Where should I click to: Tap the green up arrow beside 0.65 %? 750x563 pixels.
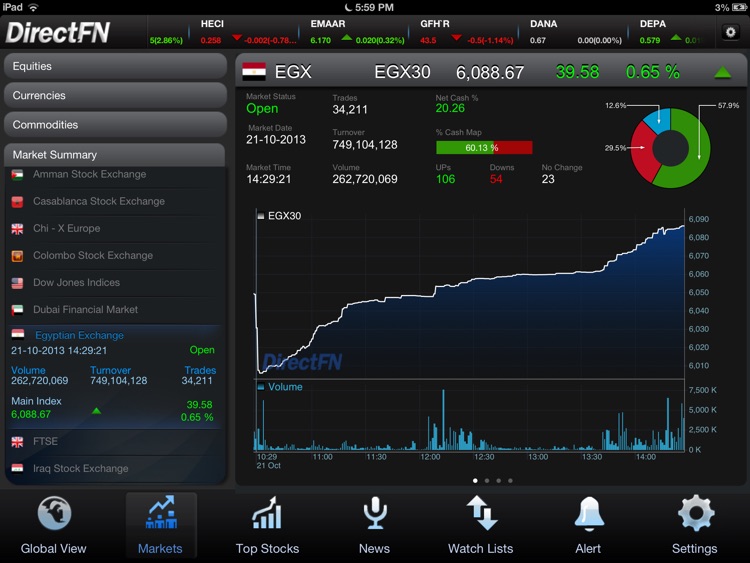(x=722, y=72)
